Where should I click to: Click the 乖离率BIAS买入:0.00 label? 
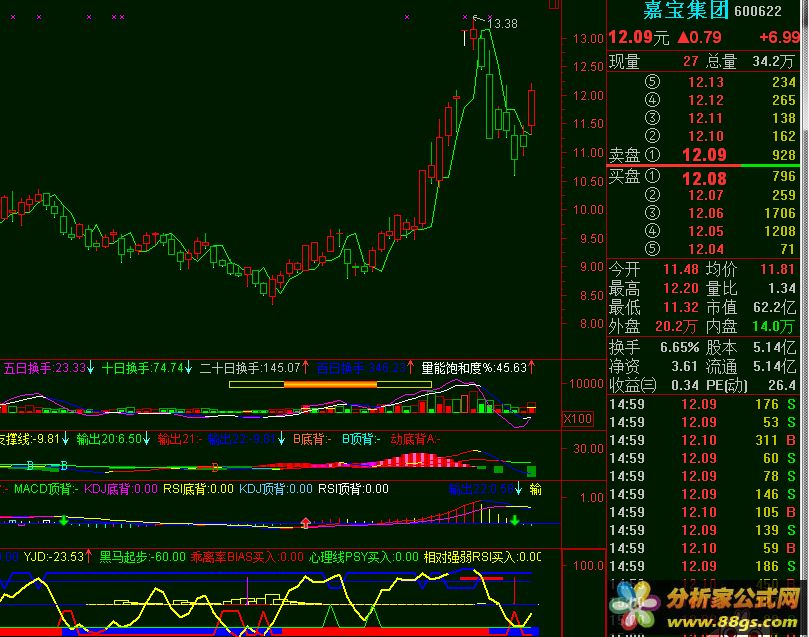[247, 557]
